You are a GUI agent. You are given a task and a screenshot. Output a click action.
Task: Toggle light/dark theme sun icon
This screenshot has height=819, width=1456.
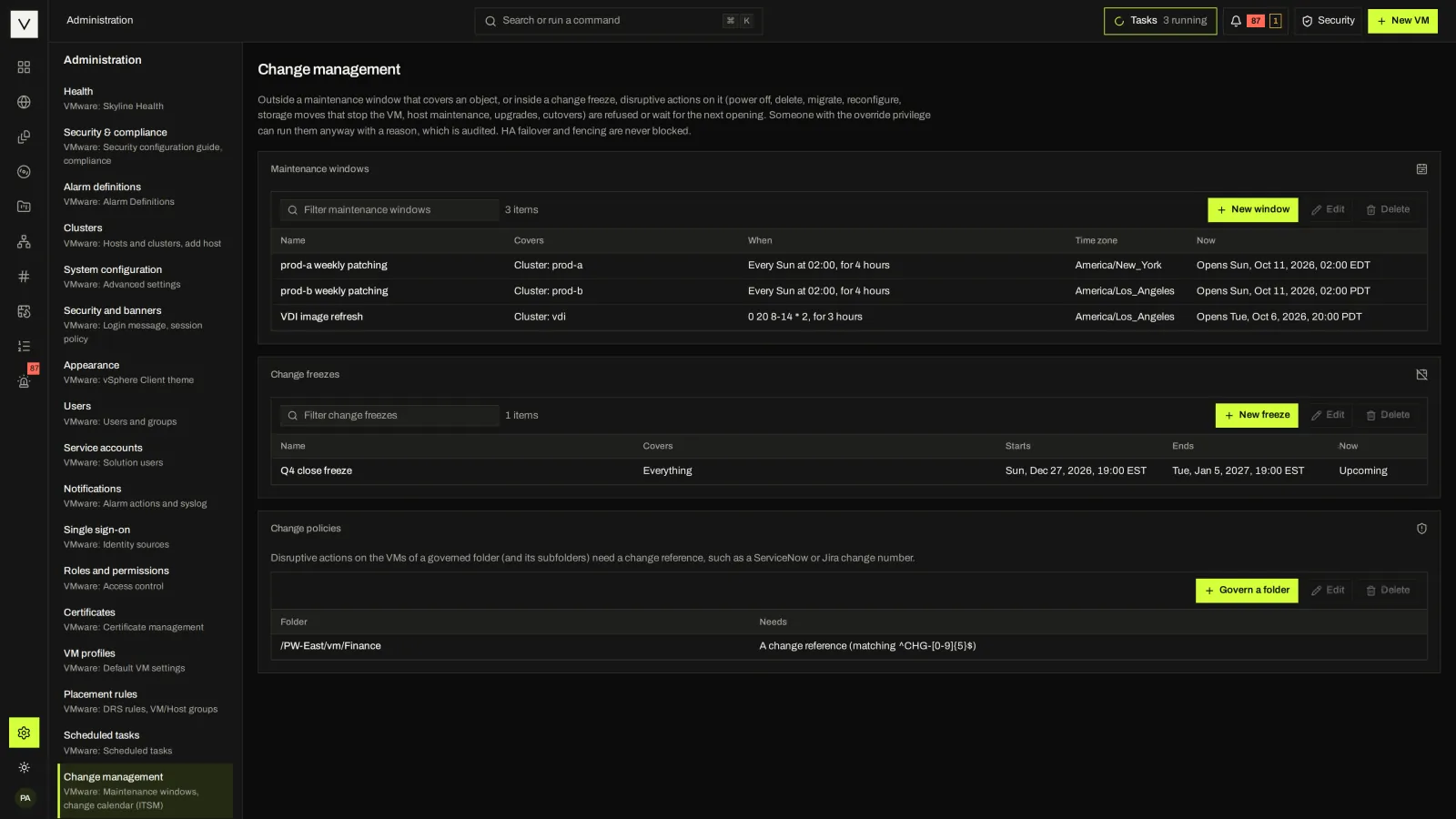coord(24,767)
